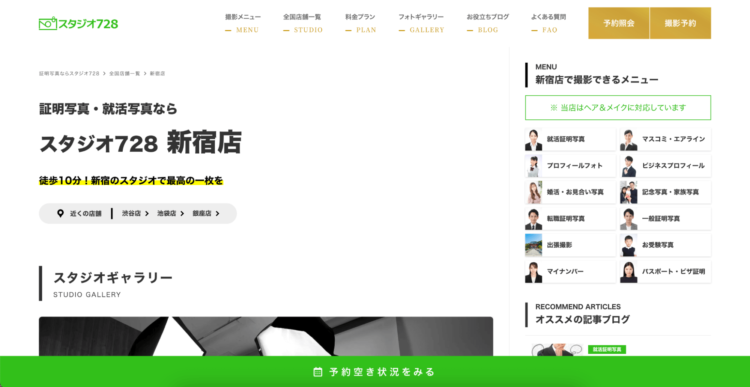Select the プロフィールフォト menu item
Viewport: 750px width, 387px height.
pos(570,166)
